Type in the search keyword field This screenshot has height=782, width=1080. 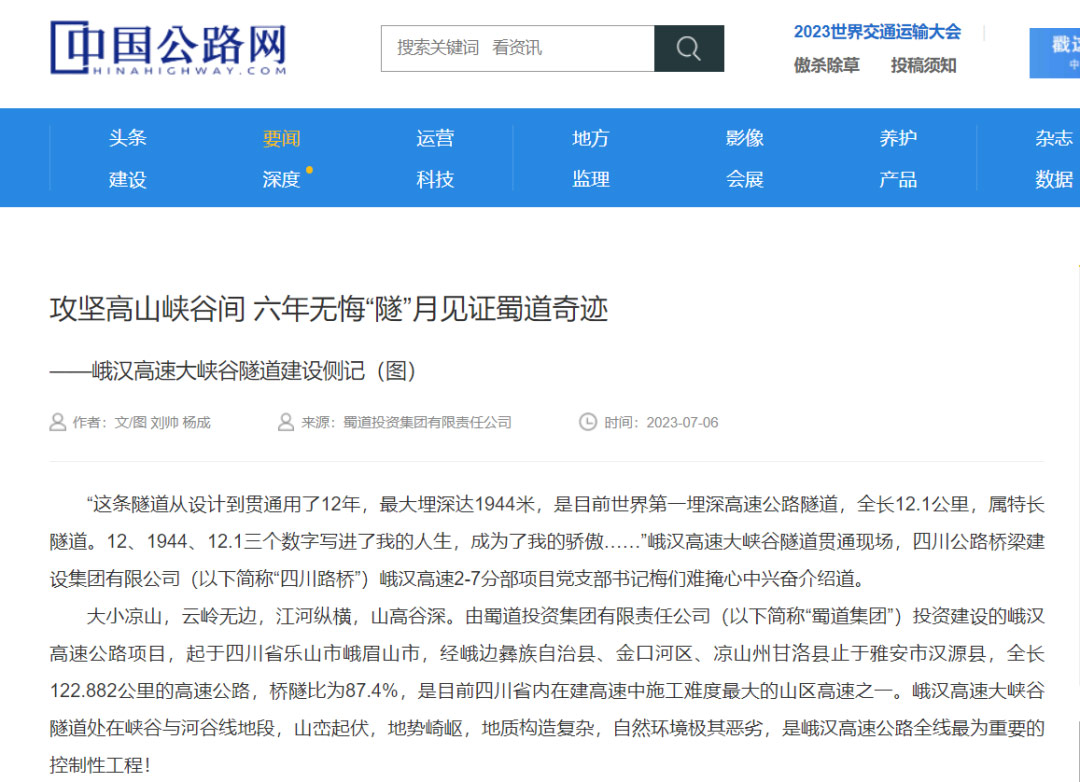(x=517, y=48)
